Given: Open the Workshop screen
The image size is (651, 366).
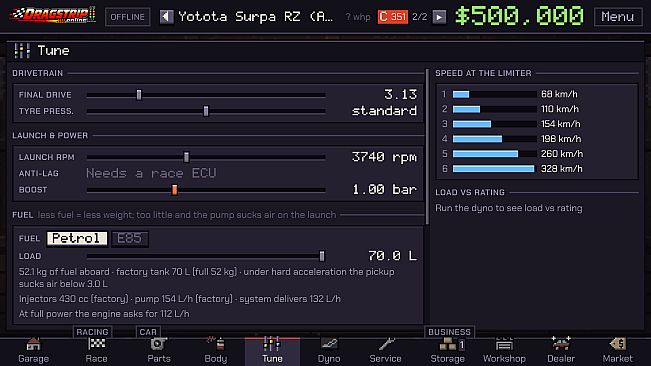Looking at the screenshot, I should click(504, 351).
